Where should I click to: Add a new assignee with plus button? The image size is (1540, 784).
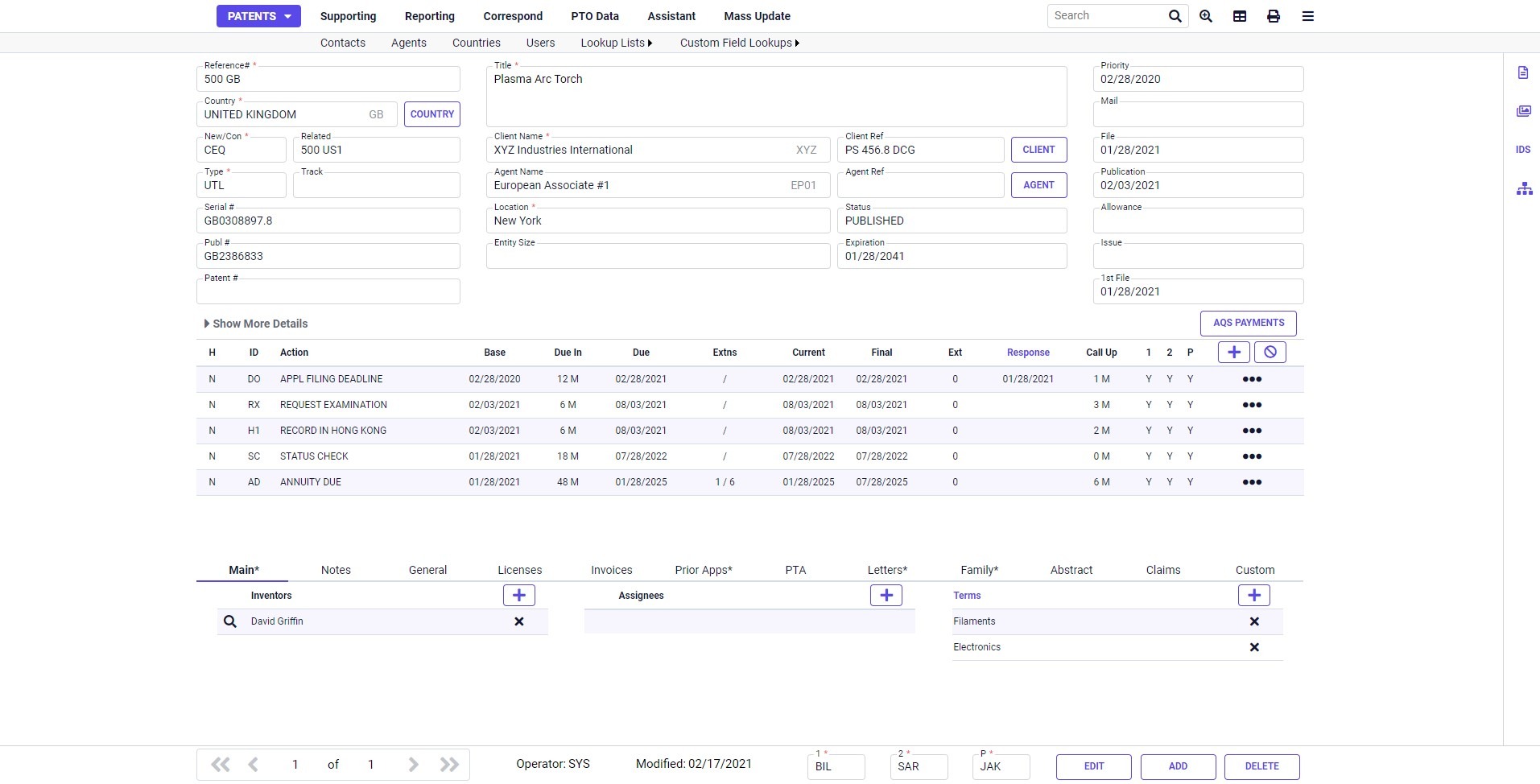886,595
